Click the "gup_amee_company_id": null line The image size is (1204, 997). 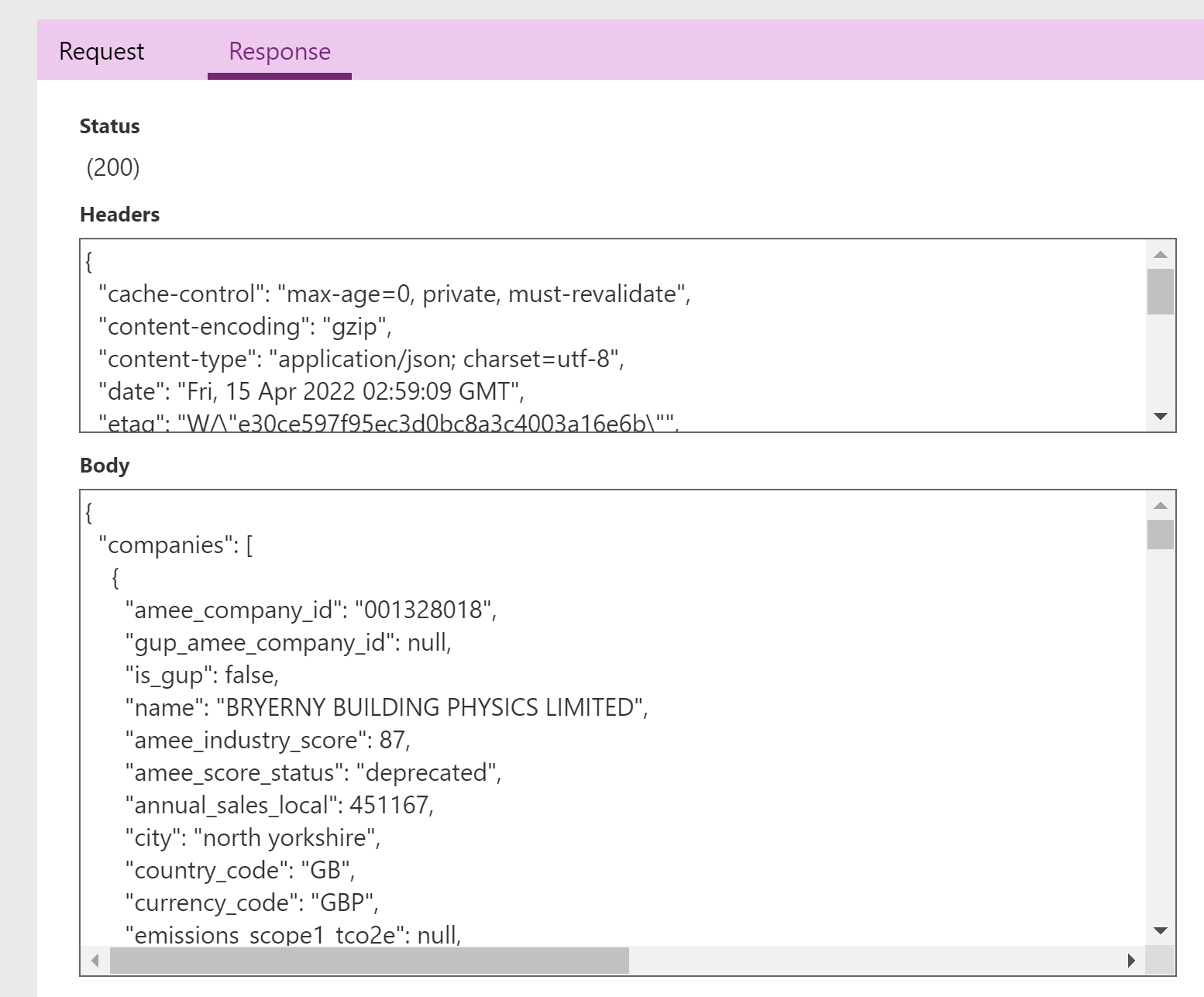pyautogui.click(x=288, y=643)
